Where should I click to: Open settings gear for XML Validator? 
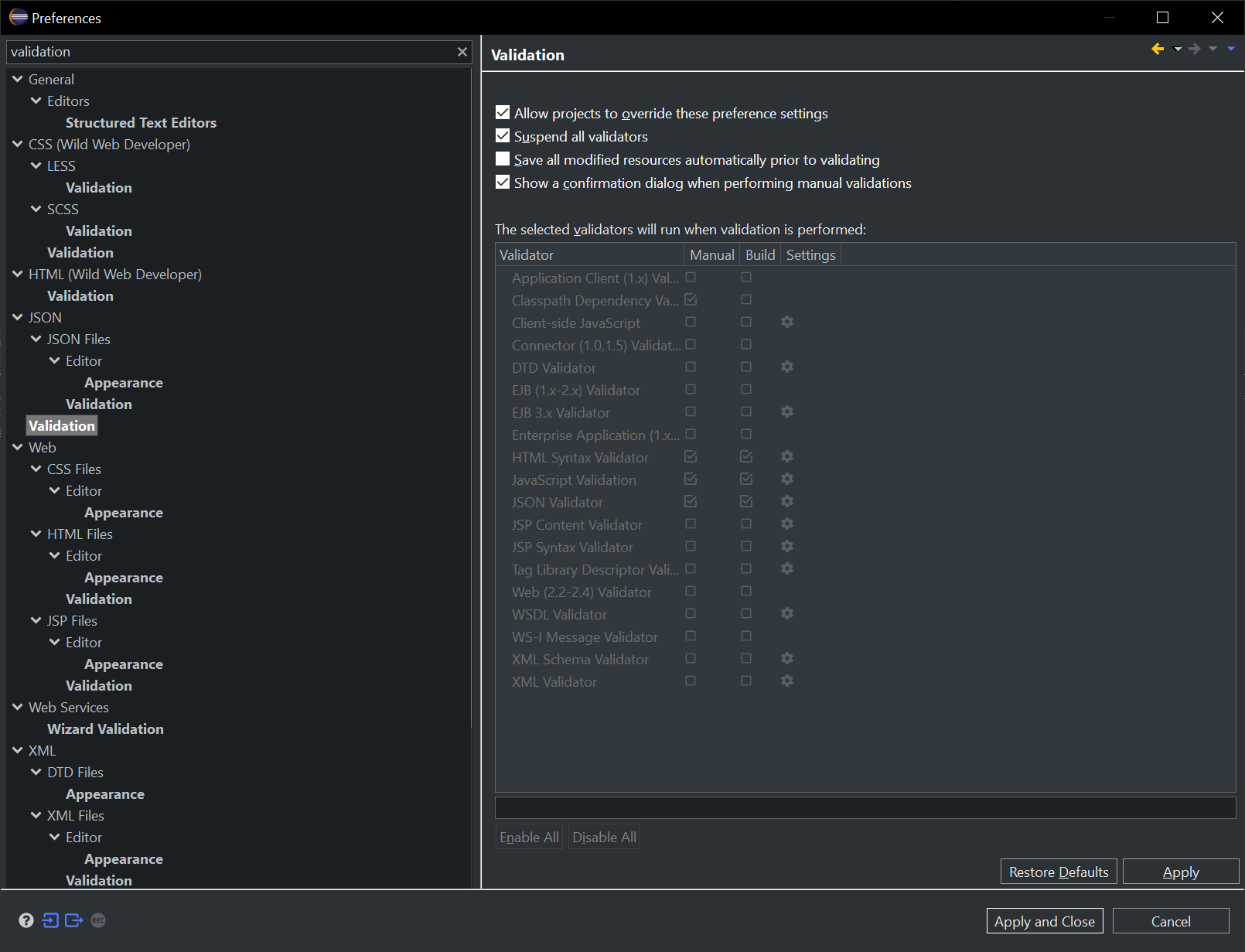[x=786, y=681]
